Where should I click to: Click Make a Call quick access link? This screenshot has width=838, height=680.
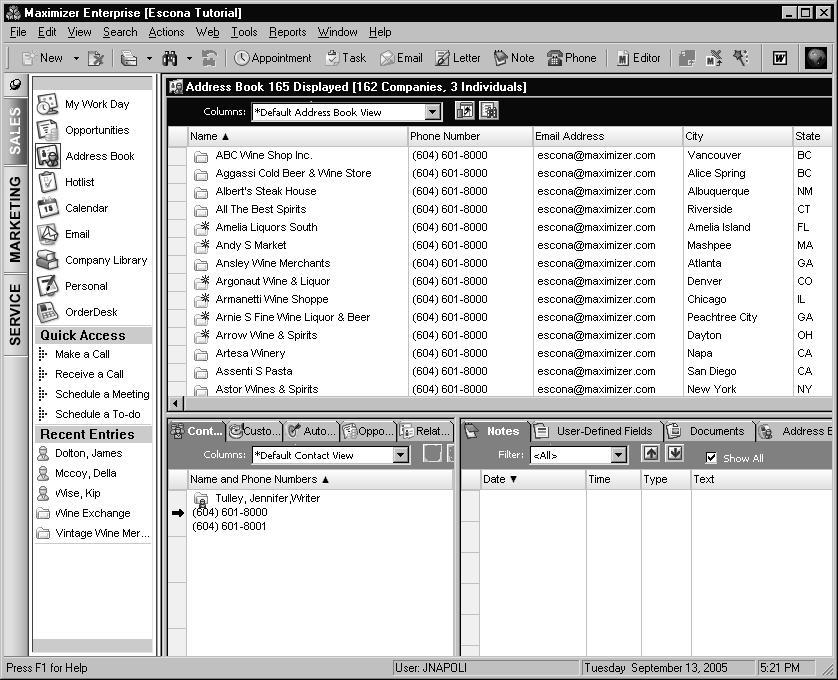82,354
